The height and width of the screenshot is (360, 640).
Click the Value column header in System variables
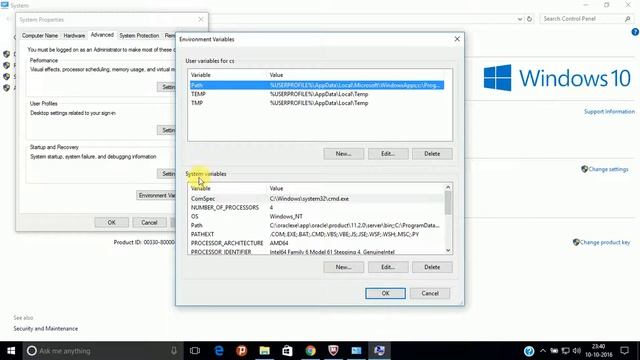click(x=356, y=189)
